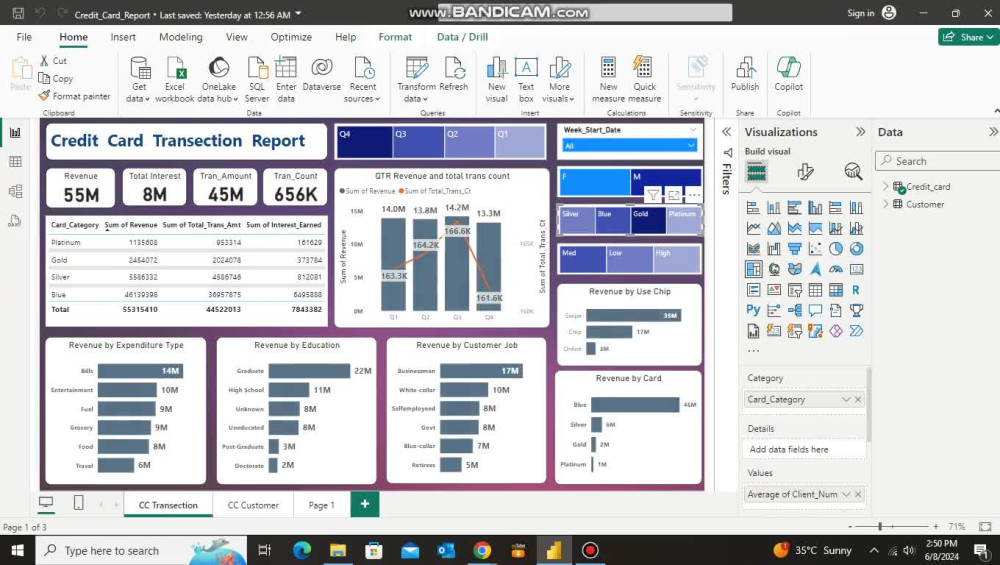
Task: Select R script visual icon
Action: (856, 290)
